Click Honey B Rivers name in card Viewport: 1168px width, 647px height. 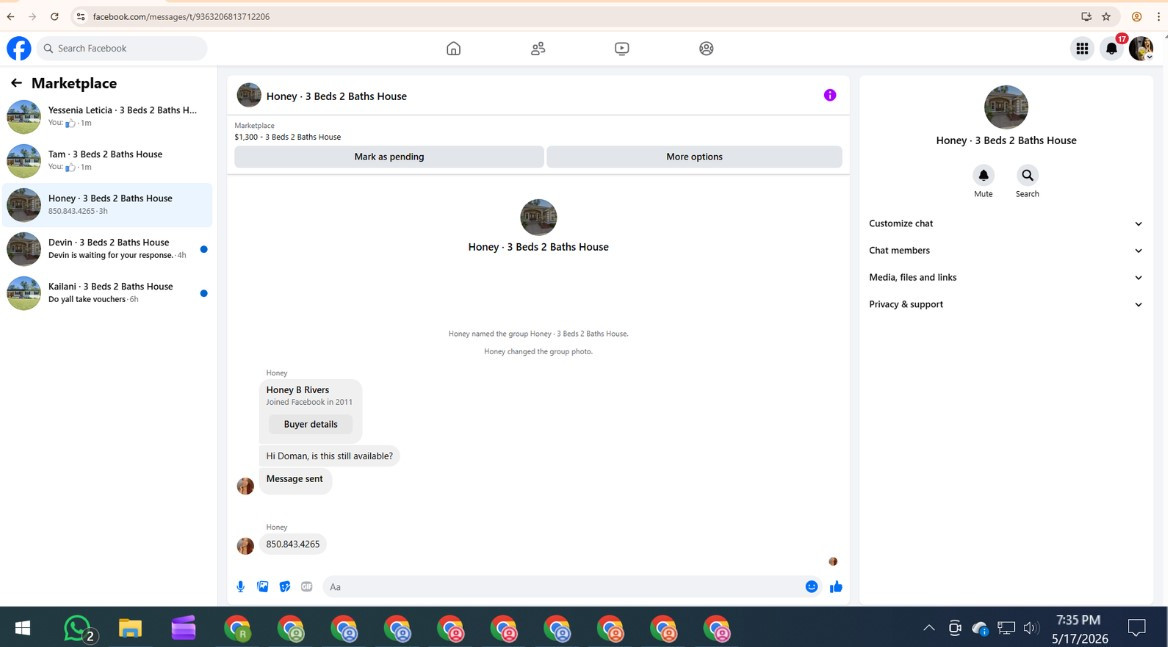297,389
